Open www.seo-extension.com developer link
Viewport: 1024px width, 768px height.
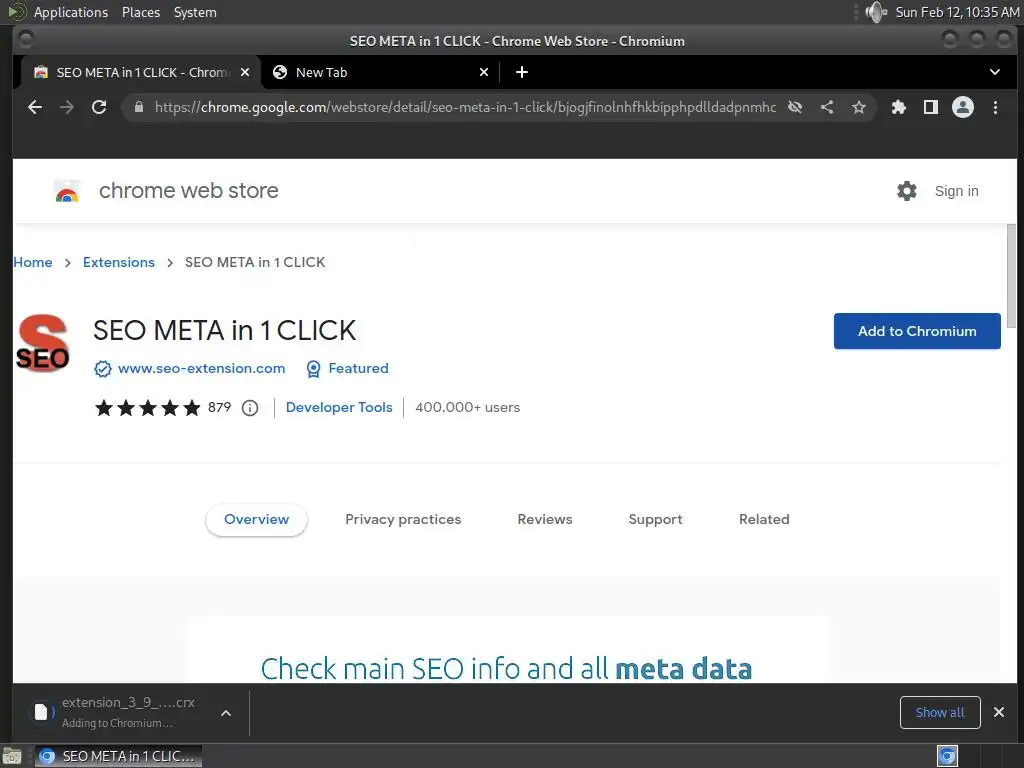pyautogui.click(x=201, y=368)
